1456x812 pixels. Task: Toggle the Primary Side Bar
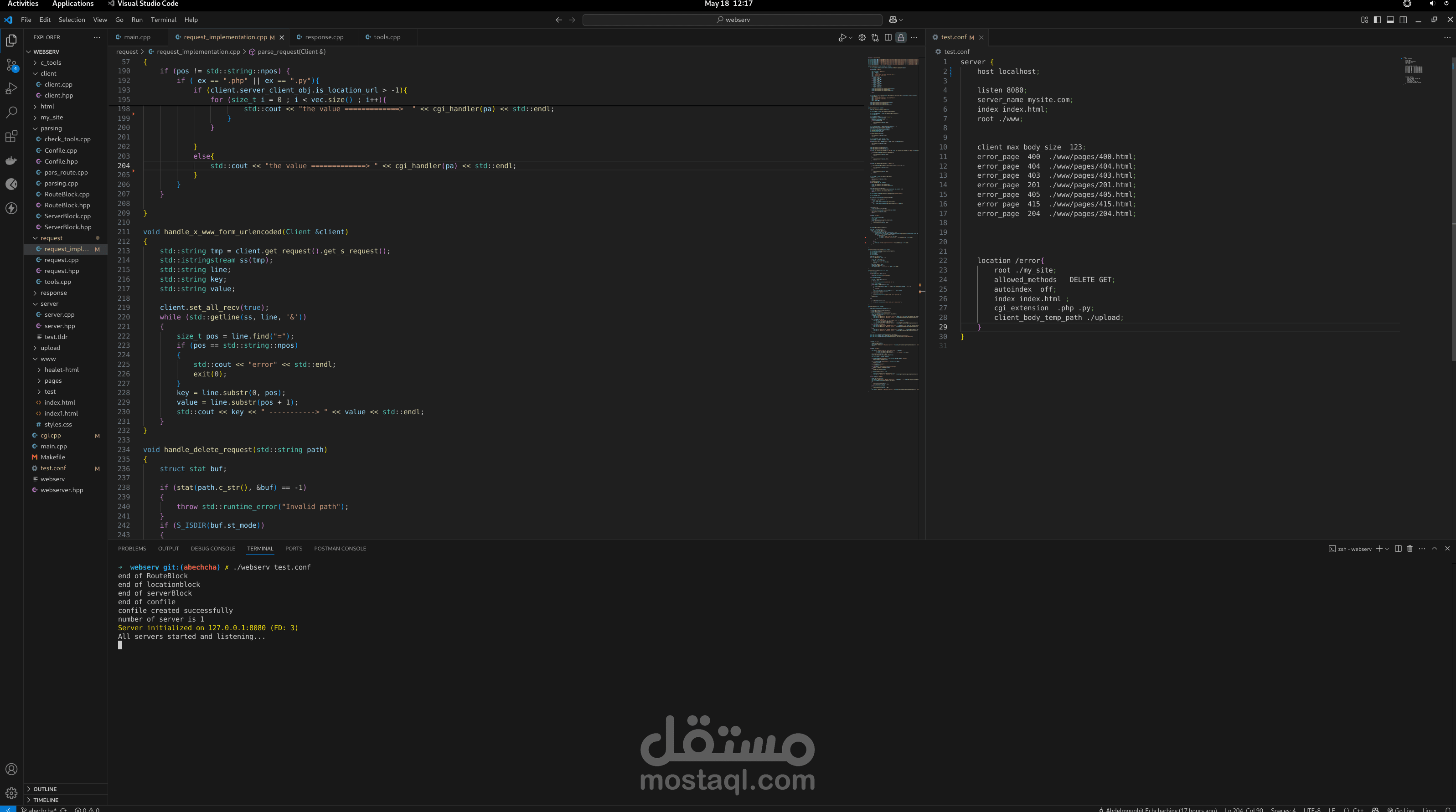pos(1378,20)
